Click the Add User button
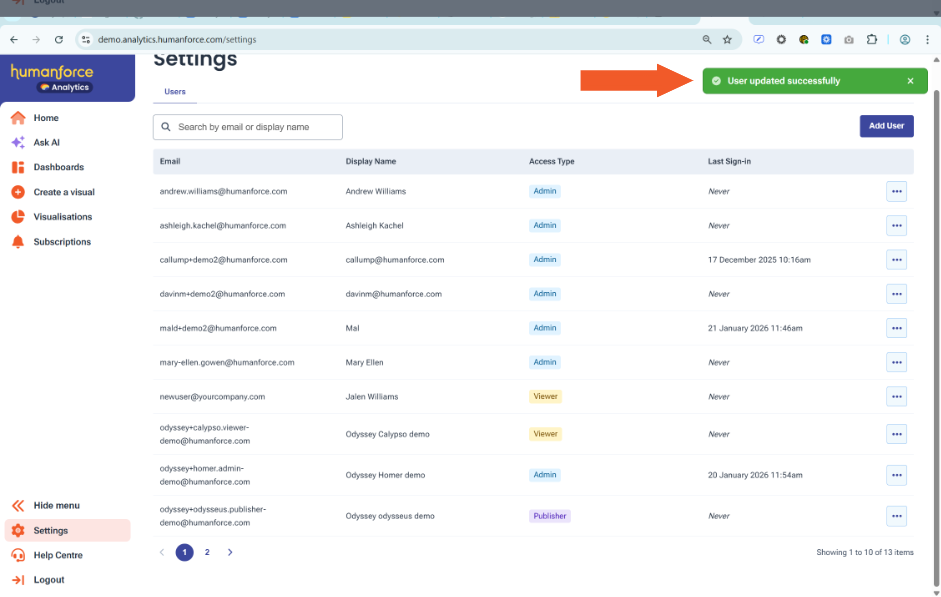941x597 pixels. click(x=886, y=126)
